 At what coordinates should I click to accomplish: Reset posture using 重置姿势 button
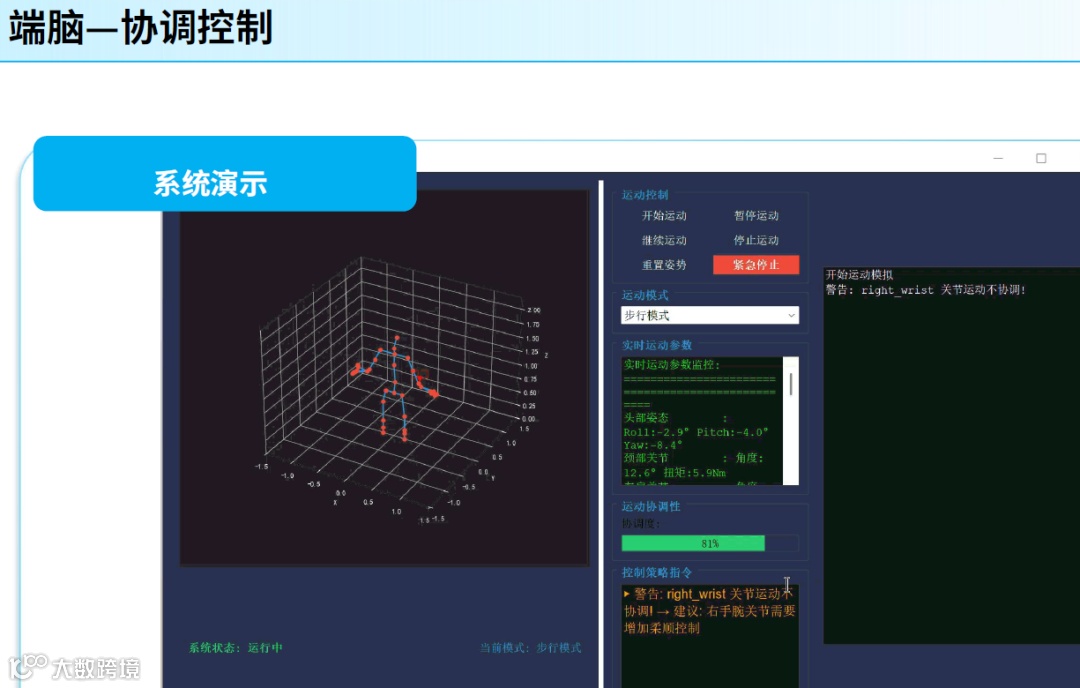coord(664,265)
